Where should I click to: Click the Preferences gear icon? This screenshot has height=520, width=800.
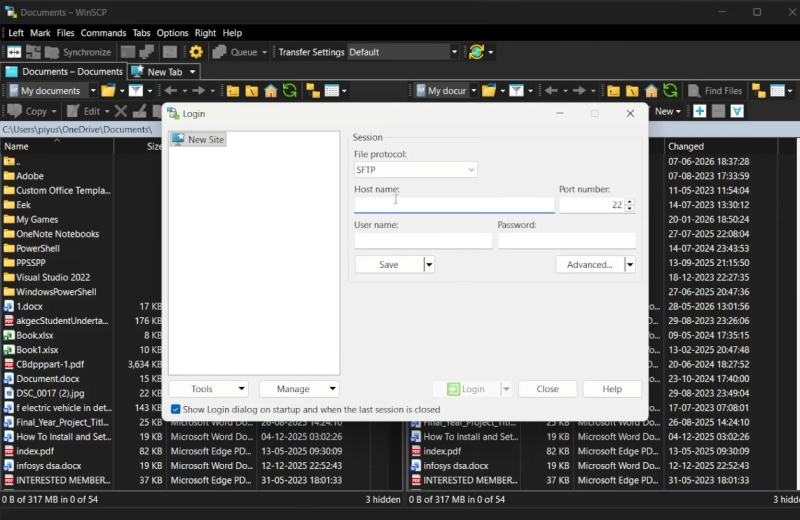[196, 52]
